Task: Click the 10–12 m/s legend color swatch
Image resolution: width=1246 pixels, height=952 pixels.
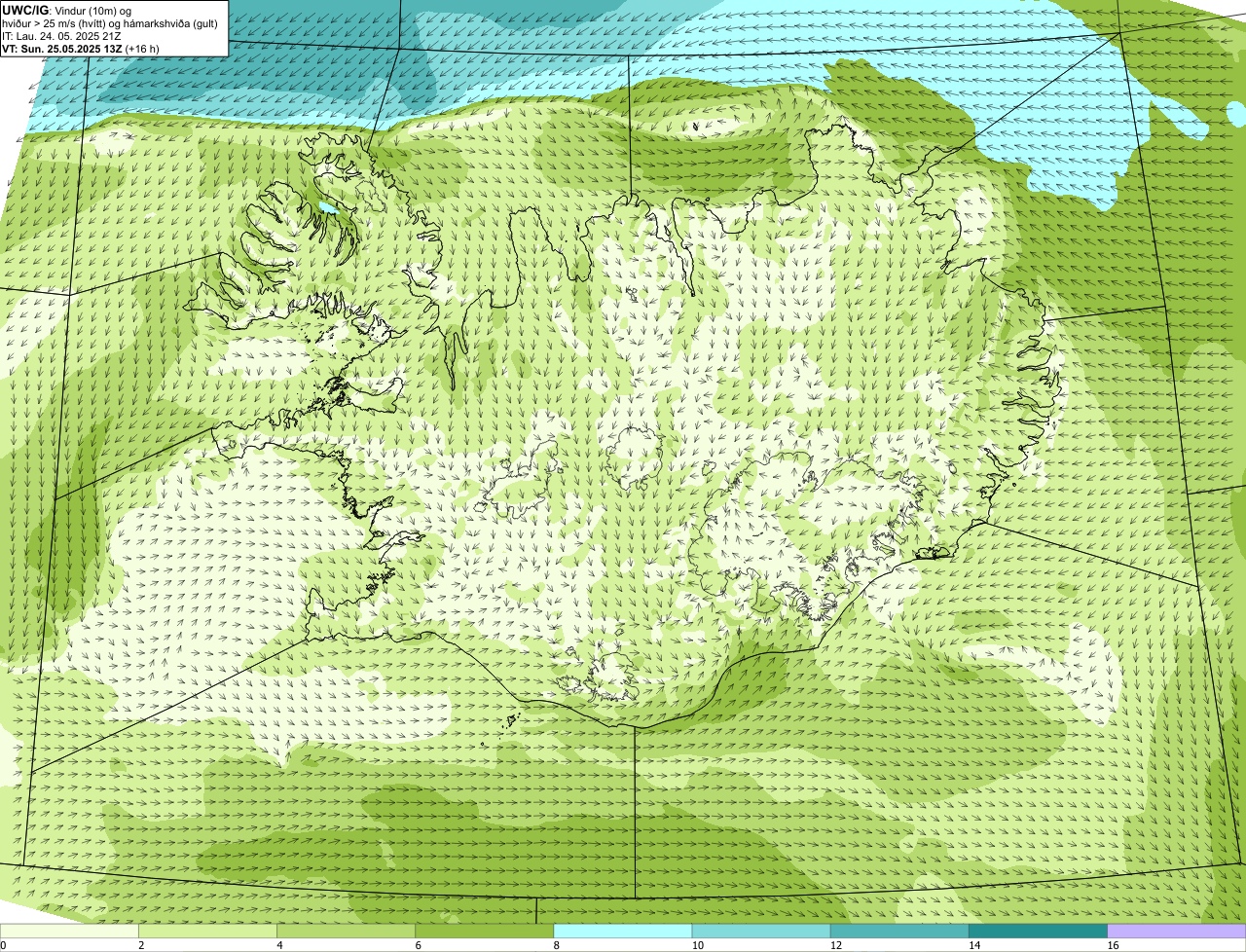Action: click(761, 931)
